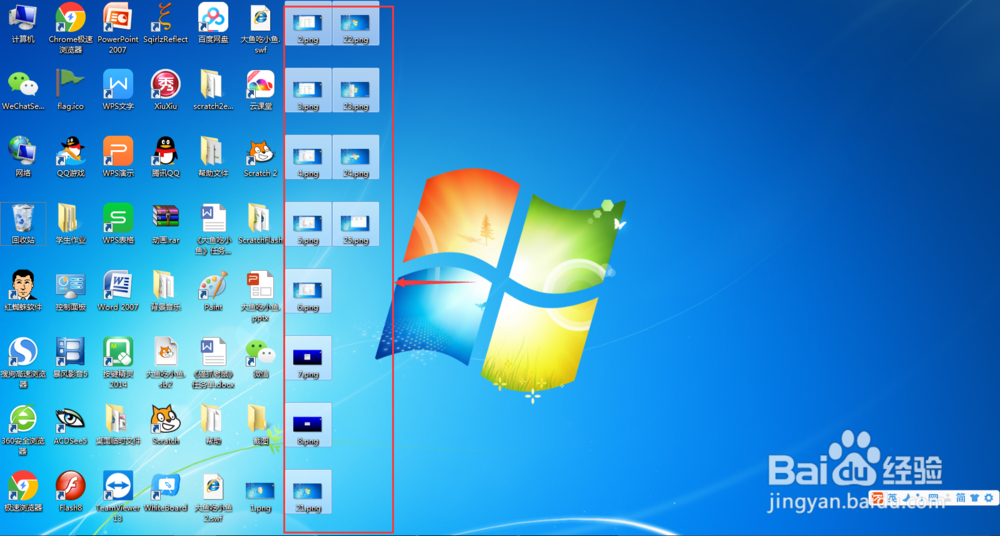Select the 23.png image thumbnail
Screen dimensions: 1000x536
356,90
